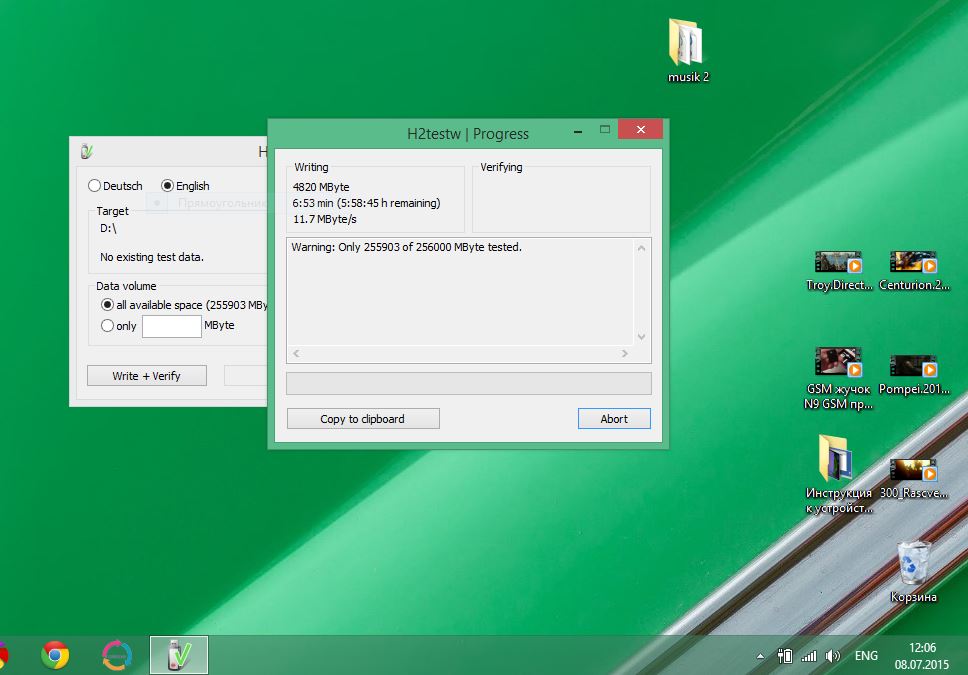Click the H2testw taskbar button
The width and height of the screenshot is (968, 675).
(x=179, y=655)
